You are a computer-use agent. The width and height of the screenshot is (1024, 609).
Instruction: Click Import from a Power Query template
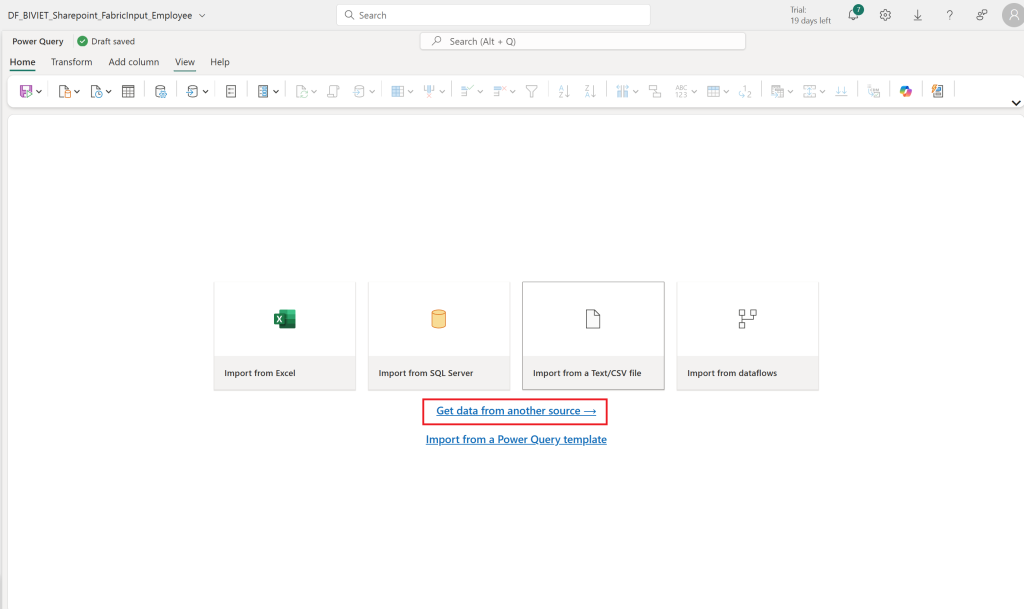click(x=516, y=439)
